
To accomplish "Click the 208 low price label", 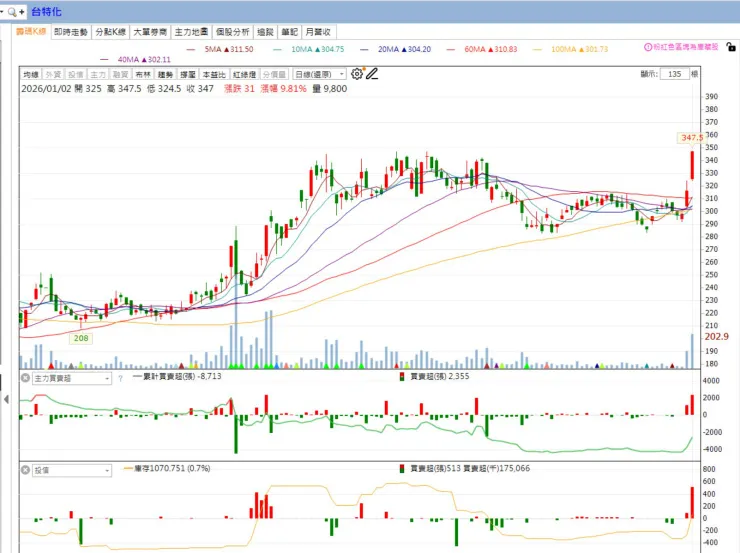I will click(81, 338).
